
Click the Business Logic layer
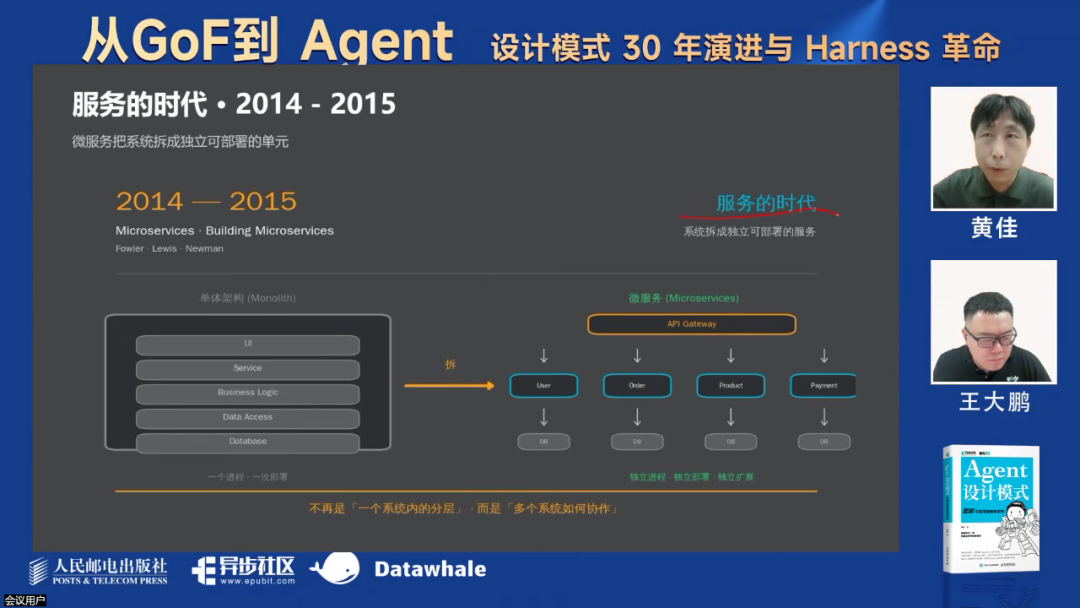247,393
